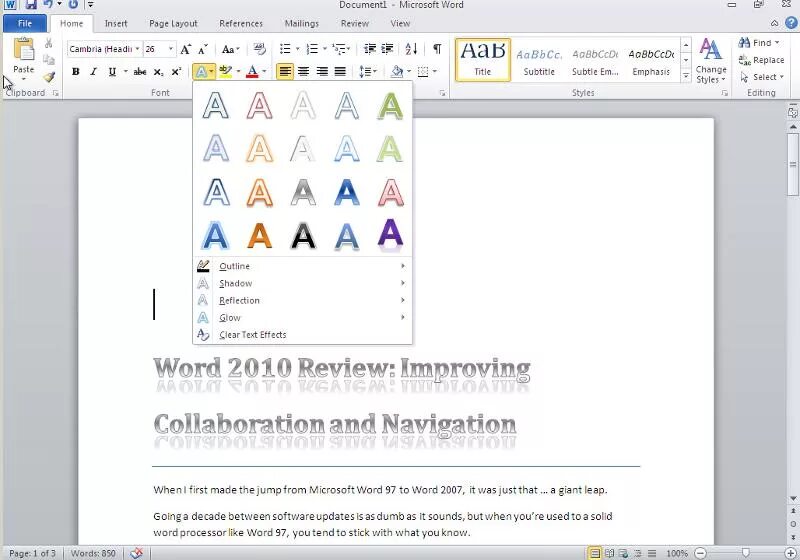Choose the black A text effect preset

(303, 236)
